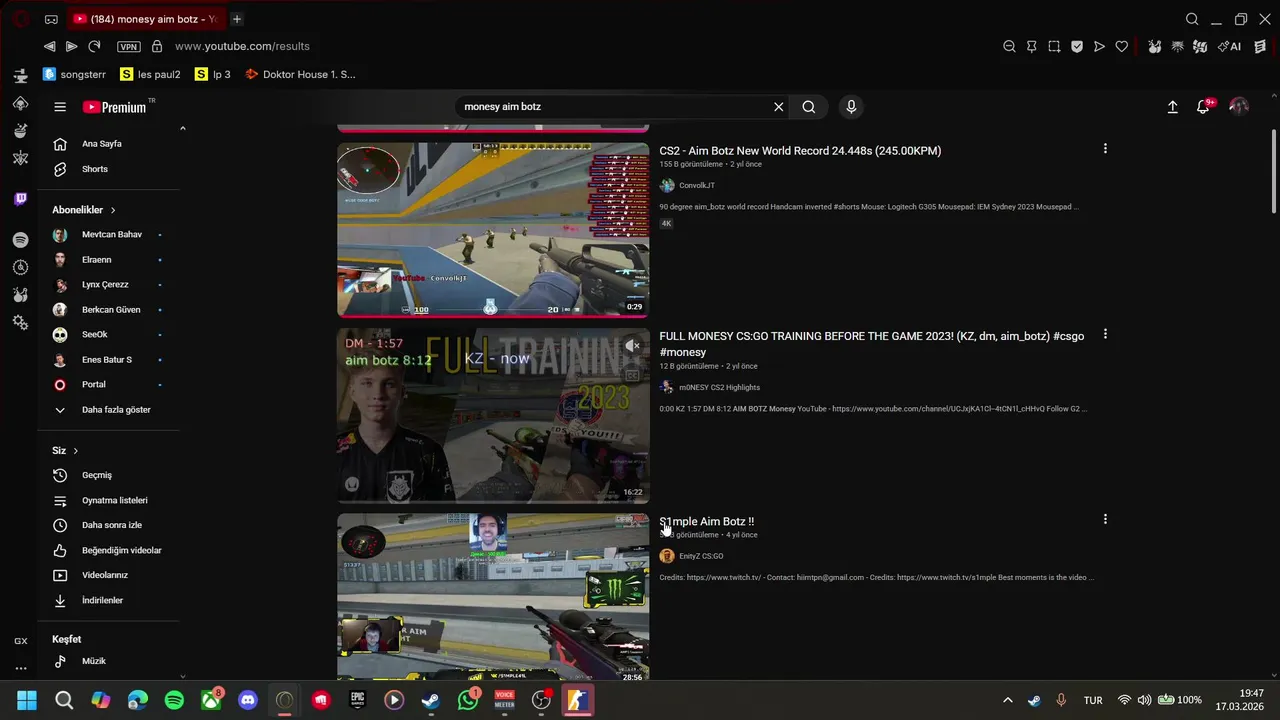Expand Daha fazla göster subscriptions
1280x720 pixels.
click(x=108, y=410)
